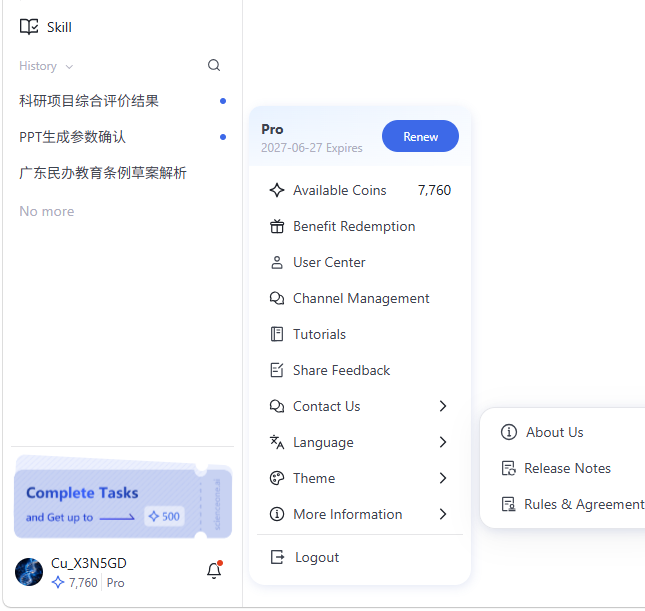Viewport: 645px width, 611px height.
Task: Click the Theme palette icon
Action: pyautogui.click(x=277, y=478)
